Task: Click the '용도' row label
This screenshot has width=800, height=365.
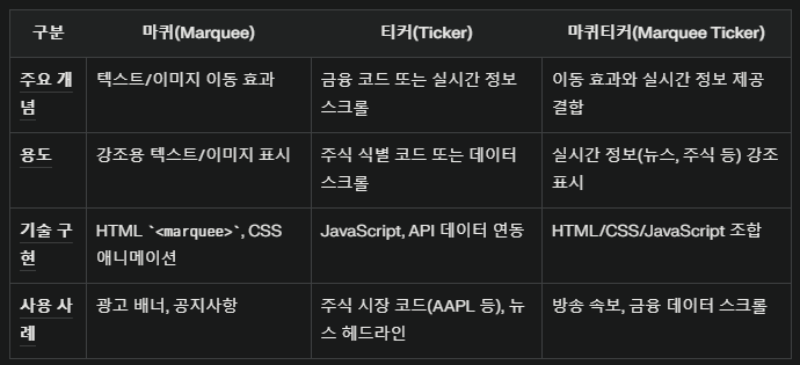Action: [x=48, y=170]
